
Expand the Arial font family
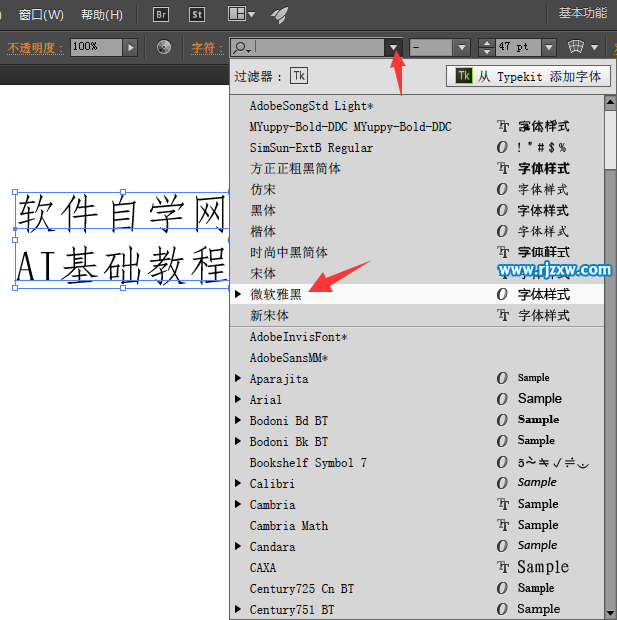coord(238,399)
